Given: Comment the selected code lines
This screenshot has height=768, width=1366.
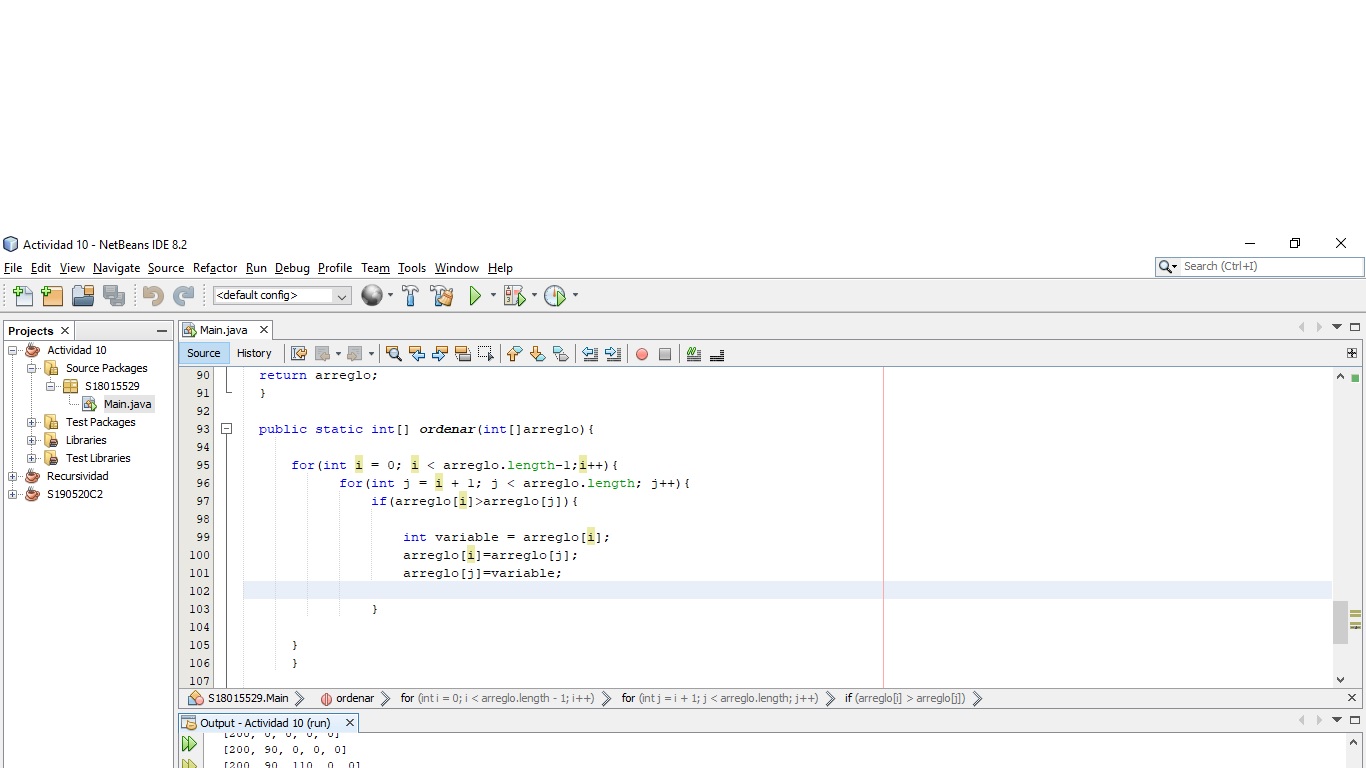Looking at the screenshot, I should [x=694, y=353].
